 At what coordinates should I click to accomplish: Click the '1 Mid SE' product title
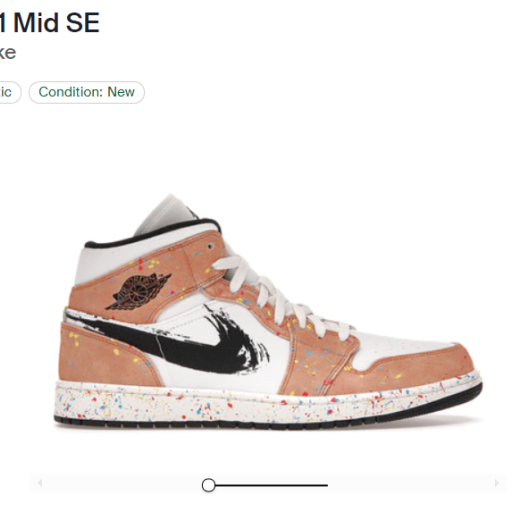(x=50, y=22)
